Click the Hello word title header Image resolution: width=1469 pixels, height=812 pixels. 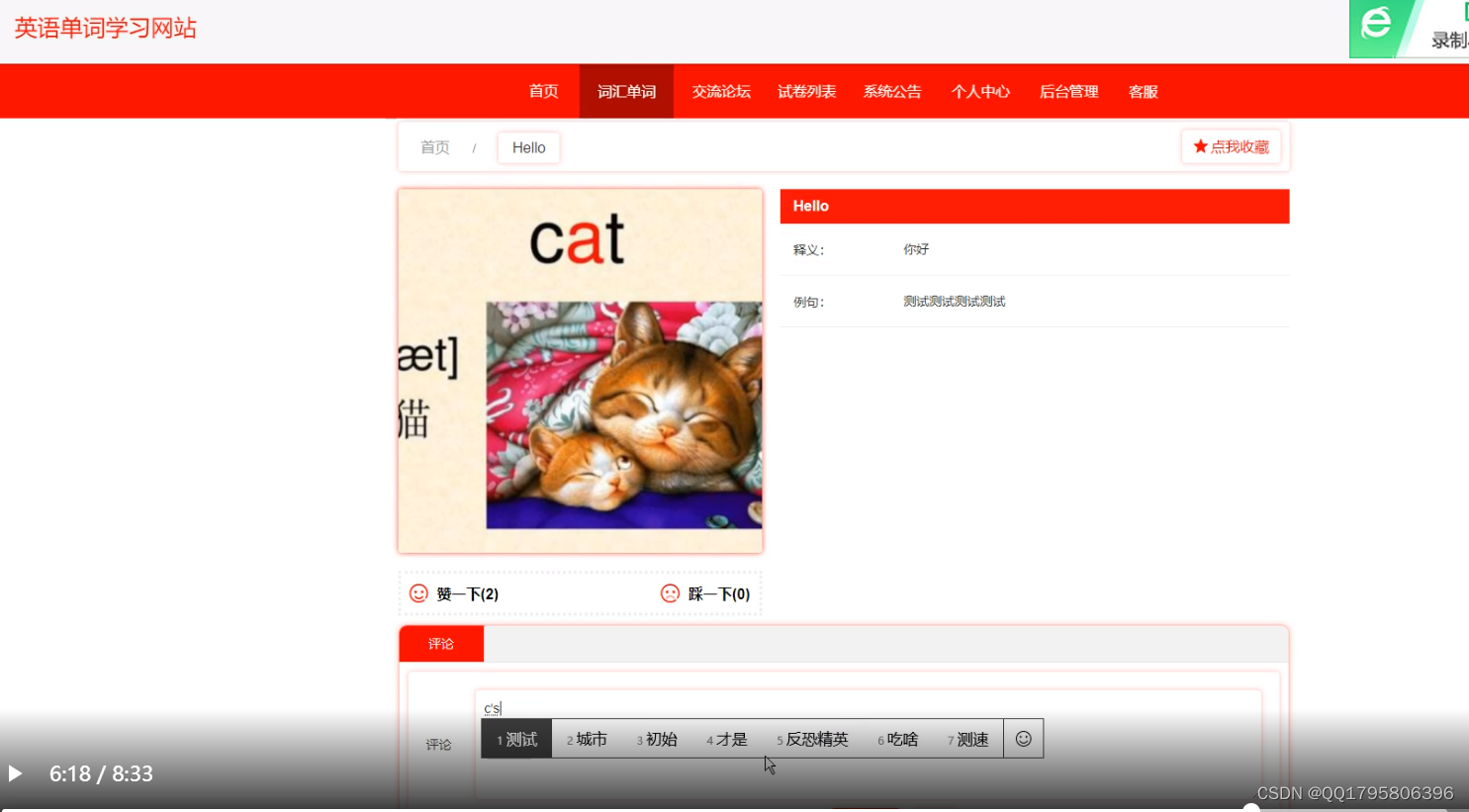point(1035,206)
